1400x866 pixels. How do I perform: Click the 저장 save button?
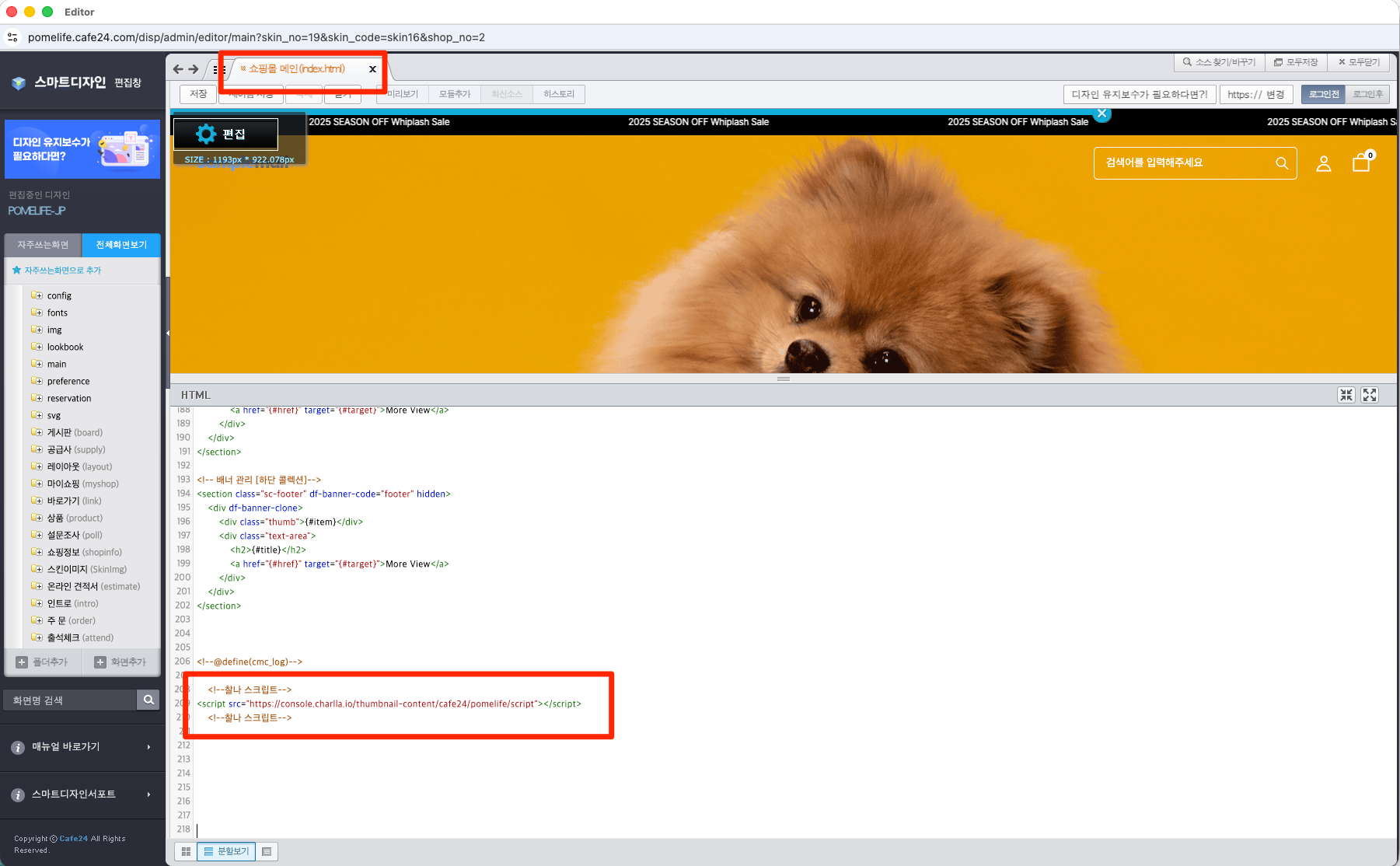click(x=198, y=94)
